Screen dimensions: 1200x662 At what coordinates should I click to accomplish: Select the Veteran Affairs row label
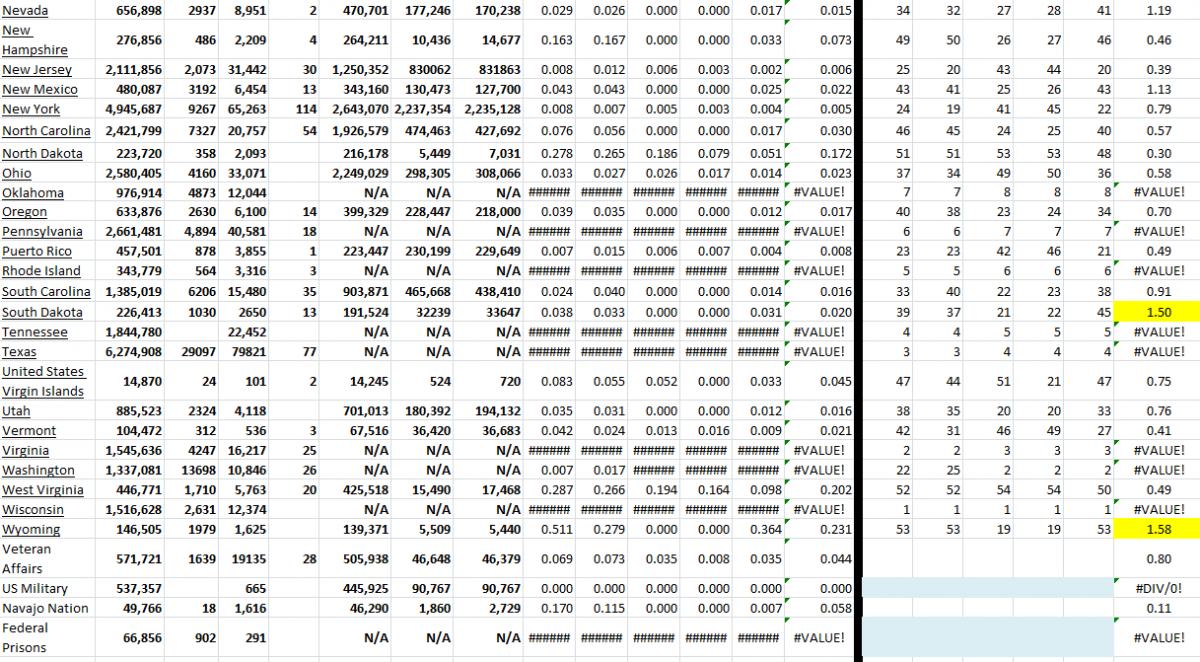click(32, 558)
